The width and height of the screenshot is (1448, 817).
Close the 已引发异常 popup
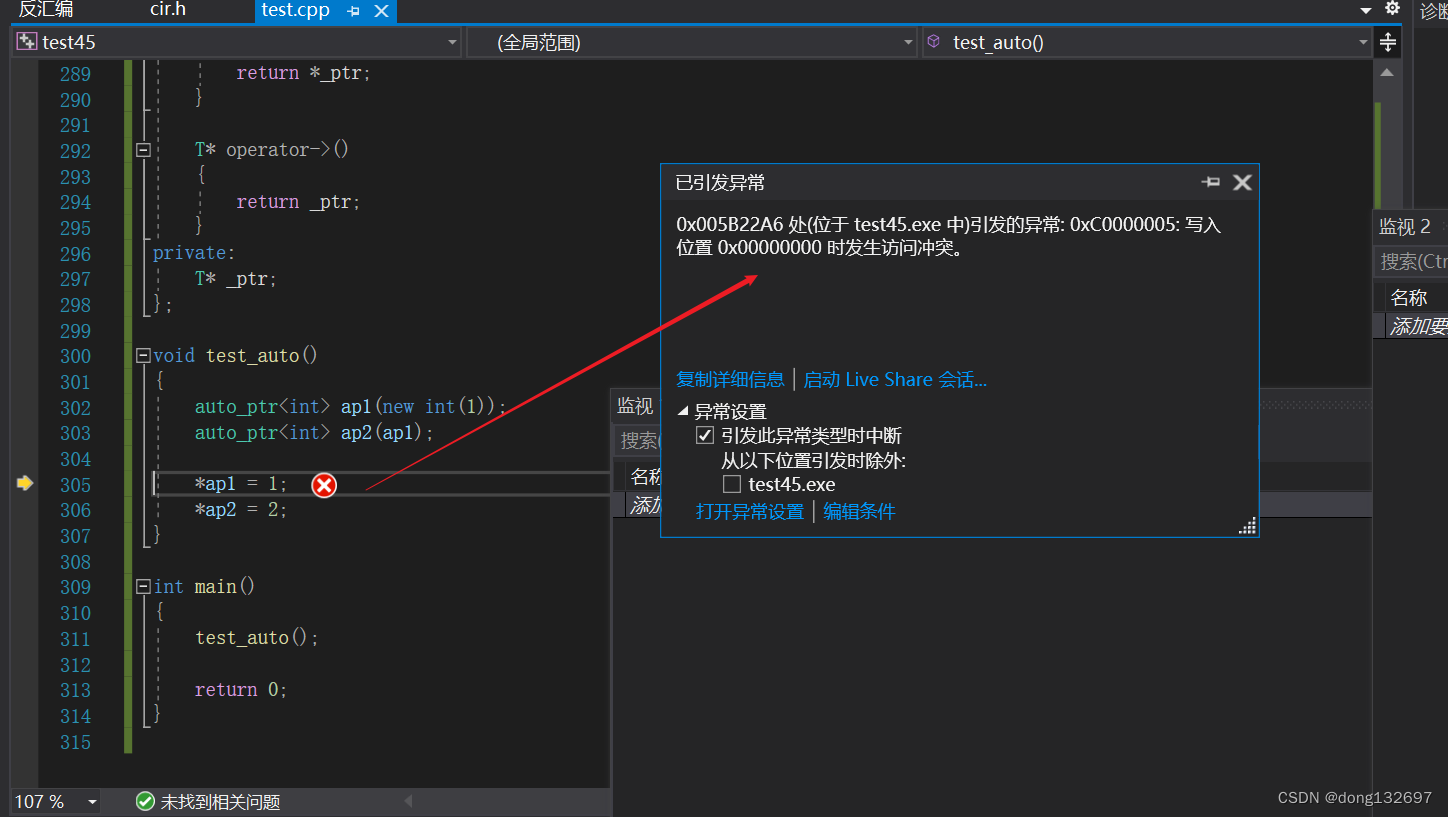pos(1242,182)
